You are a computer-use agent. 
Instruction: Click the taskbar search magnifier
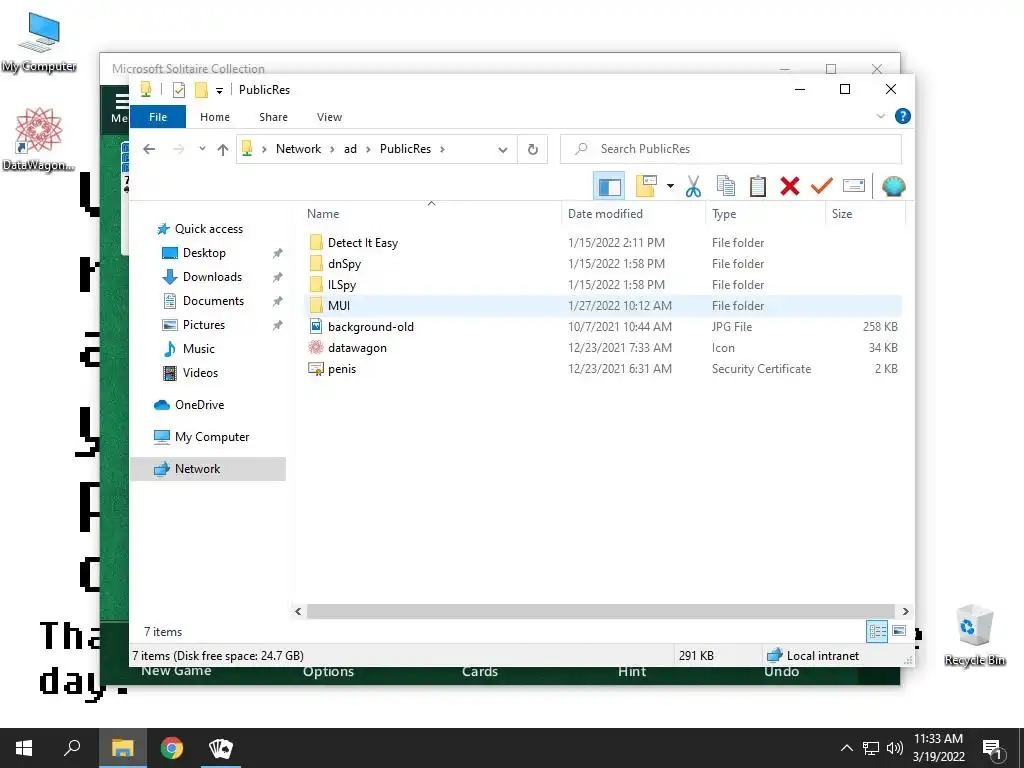point(72,748)
